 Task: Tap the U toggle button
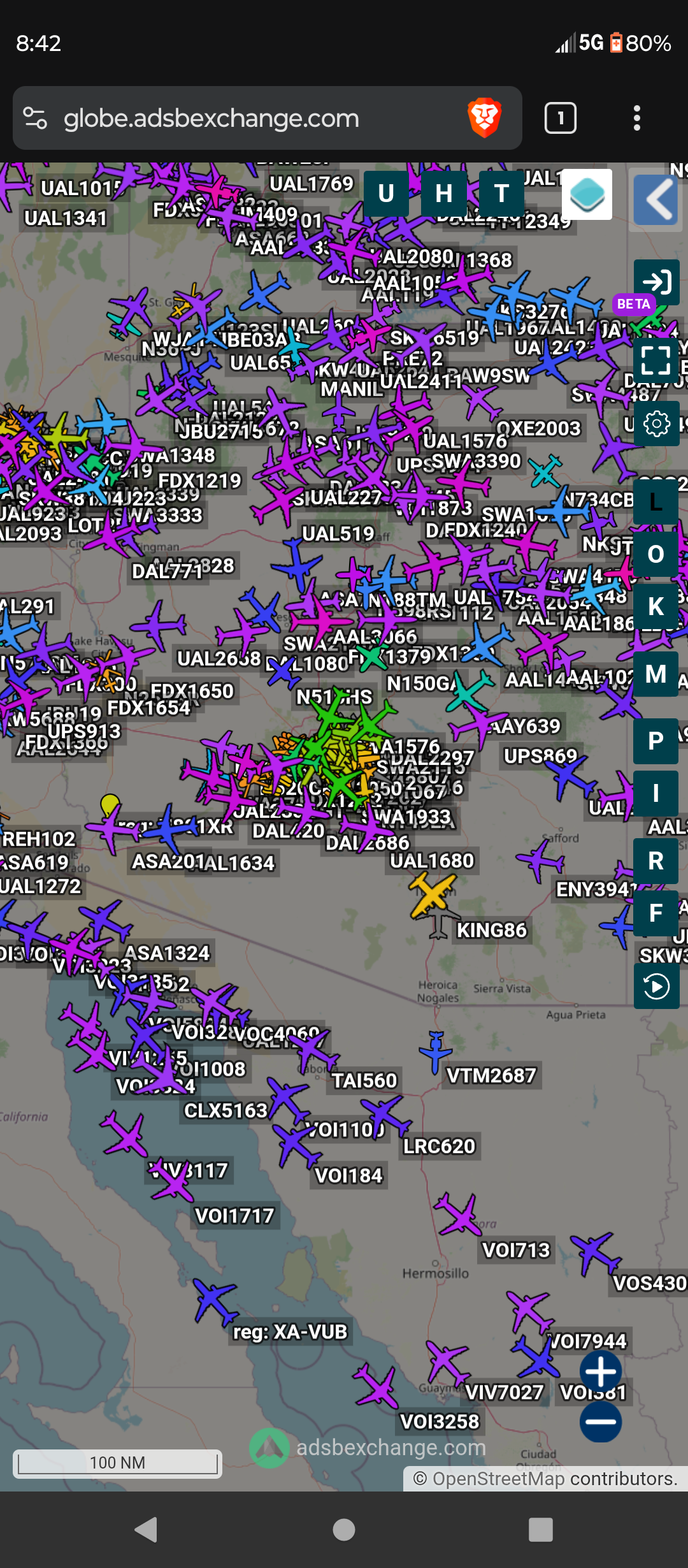[386, 193]
